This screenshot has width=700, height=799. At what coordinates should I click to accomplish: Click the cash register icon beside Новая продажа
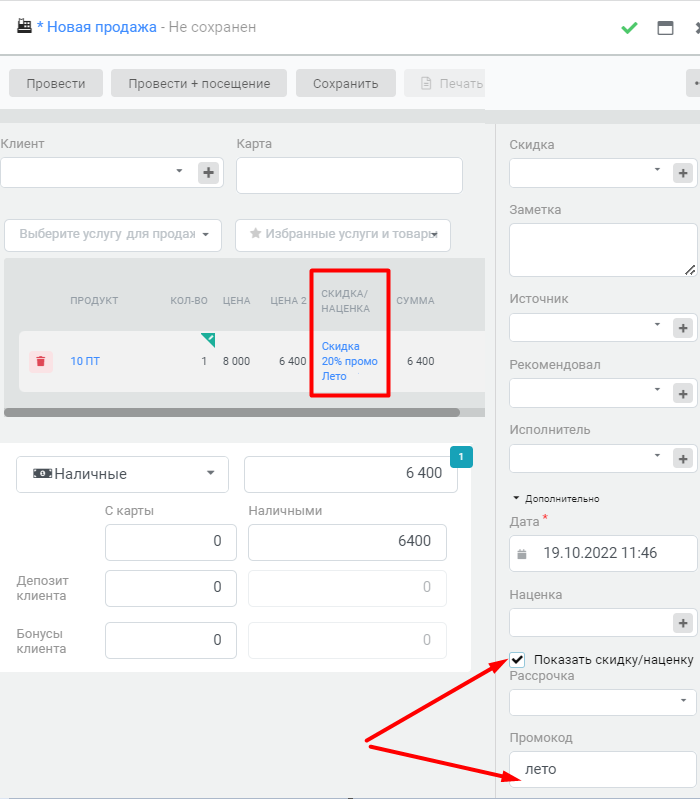click(24, 26)
